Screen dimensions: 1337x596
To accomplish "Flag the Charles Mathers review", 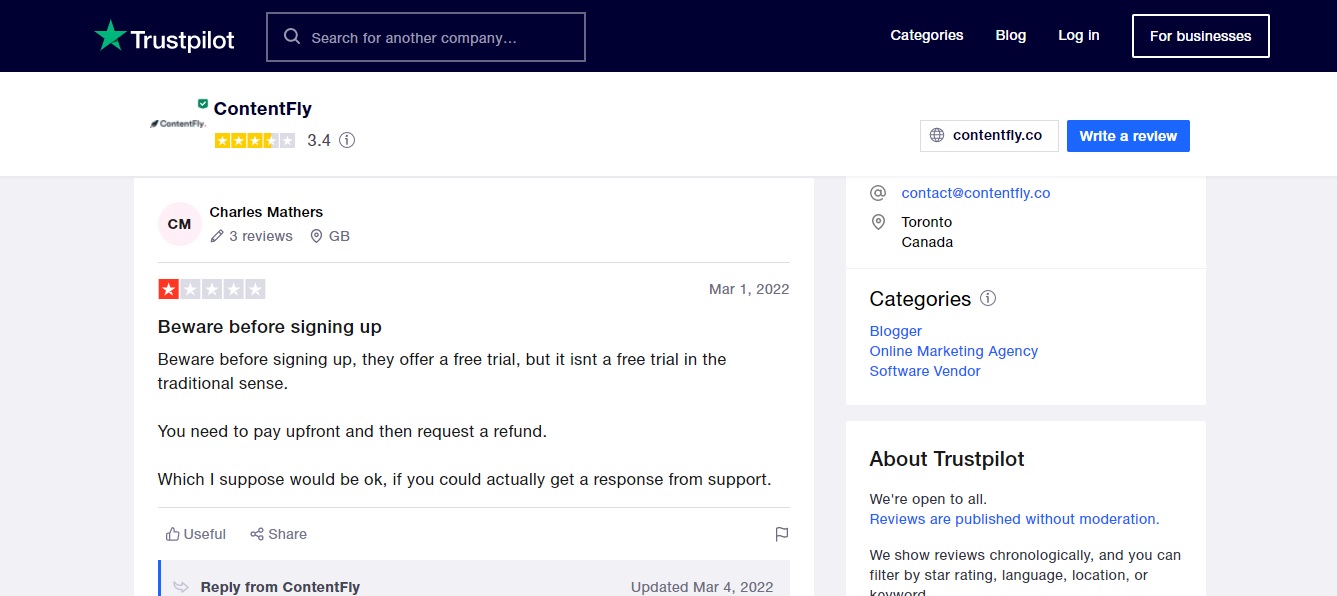I will (782, 534).
